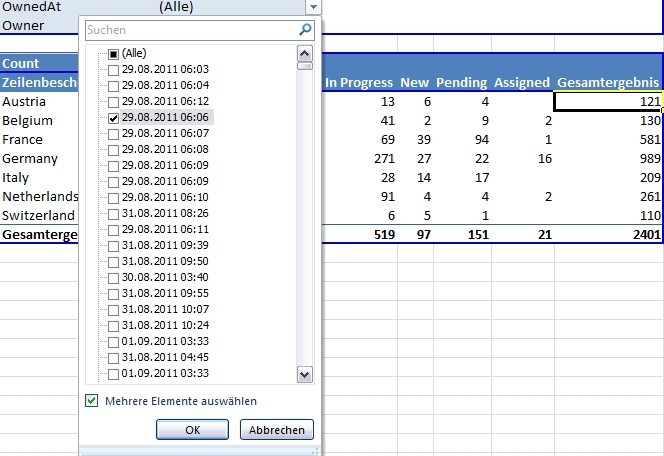Check the 31.08.2011 04:45 checkbox
The height and width of the screenshot is (456, 664).
click(x=113, y=358)
